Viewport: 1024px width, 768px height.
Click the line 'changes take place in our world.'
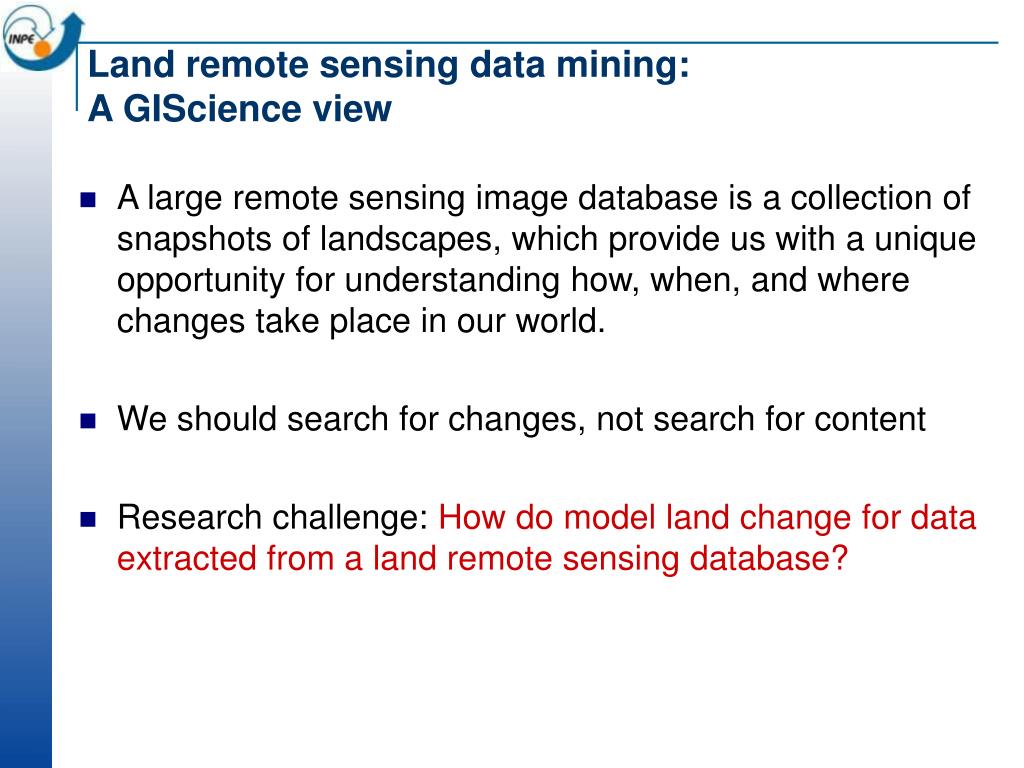[x=361, y=321]
